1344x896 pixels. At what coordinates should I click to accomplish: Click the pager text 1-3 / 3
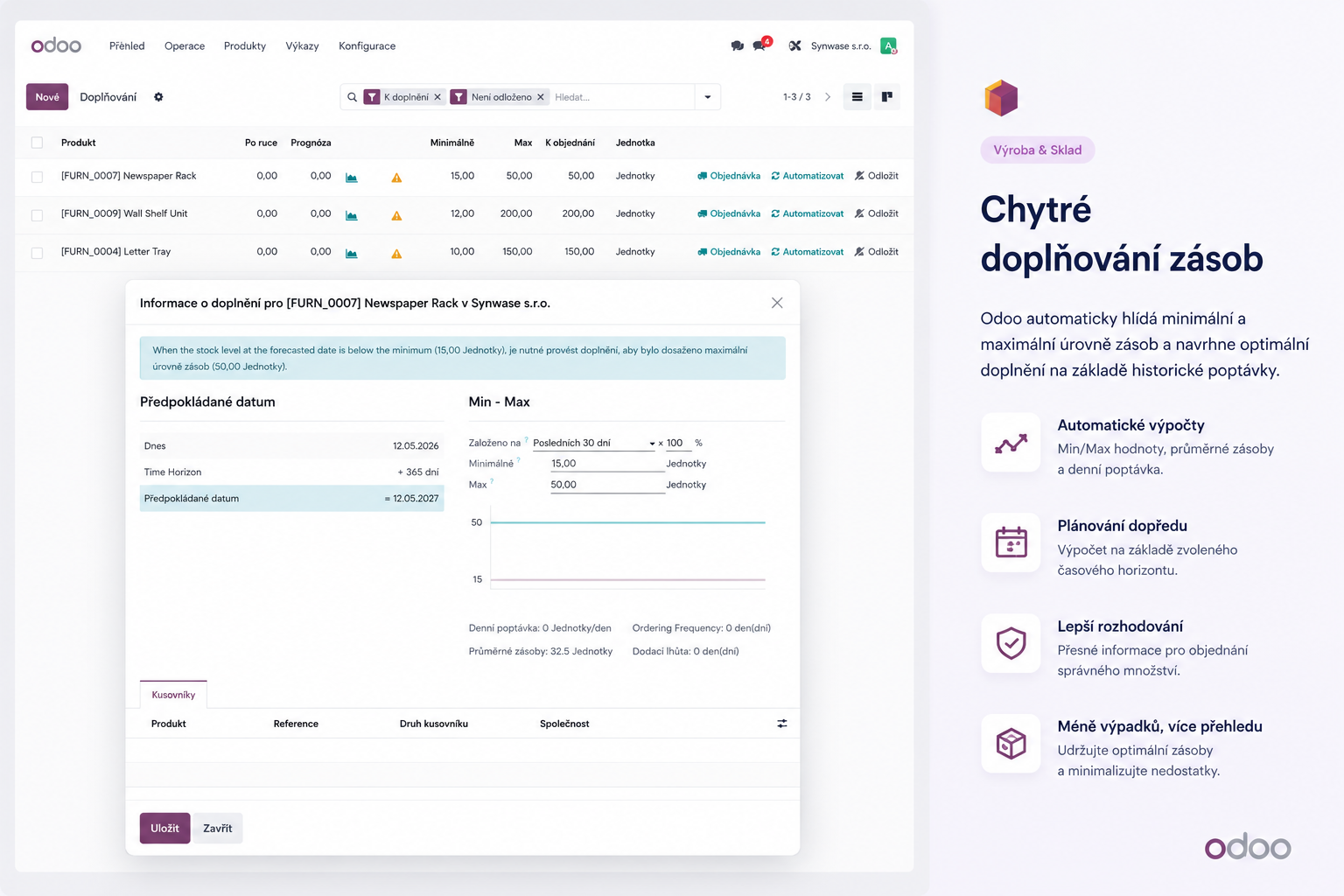point(797,97)
